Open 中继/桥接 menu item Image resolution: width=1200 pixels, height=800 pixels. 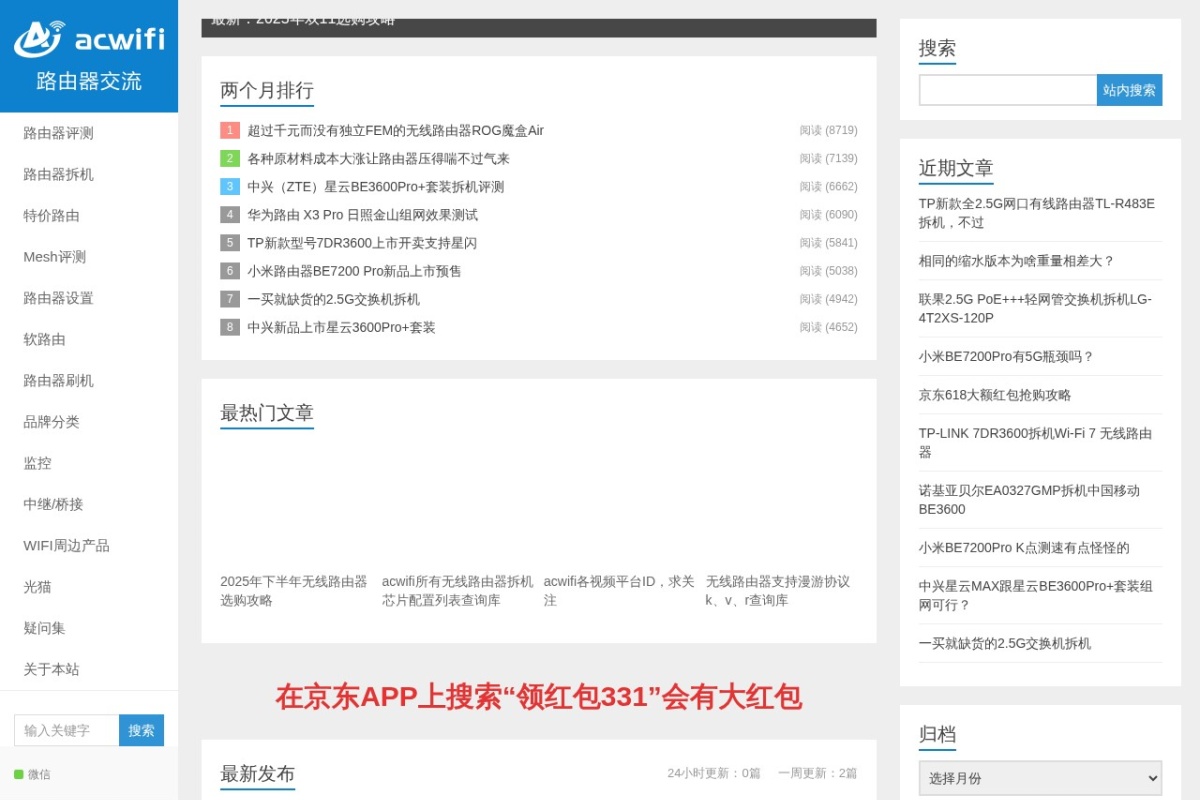click(53, 504)
